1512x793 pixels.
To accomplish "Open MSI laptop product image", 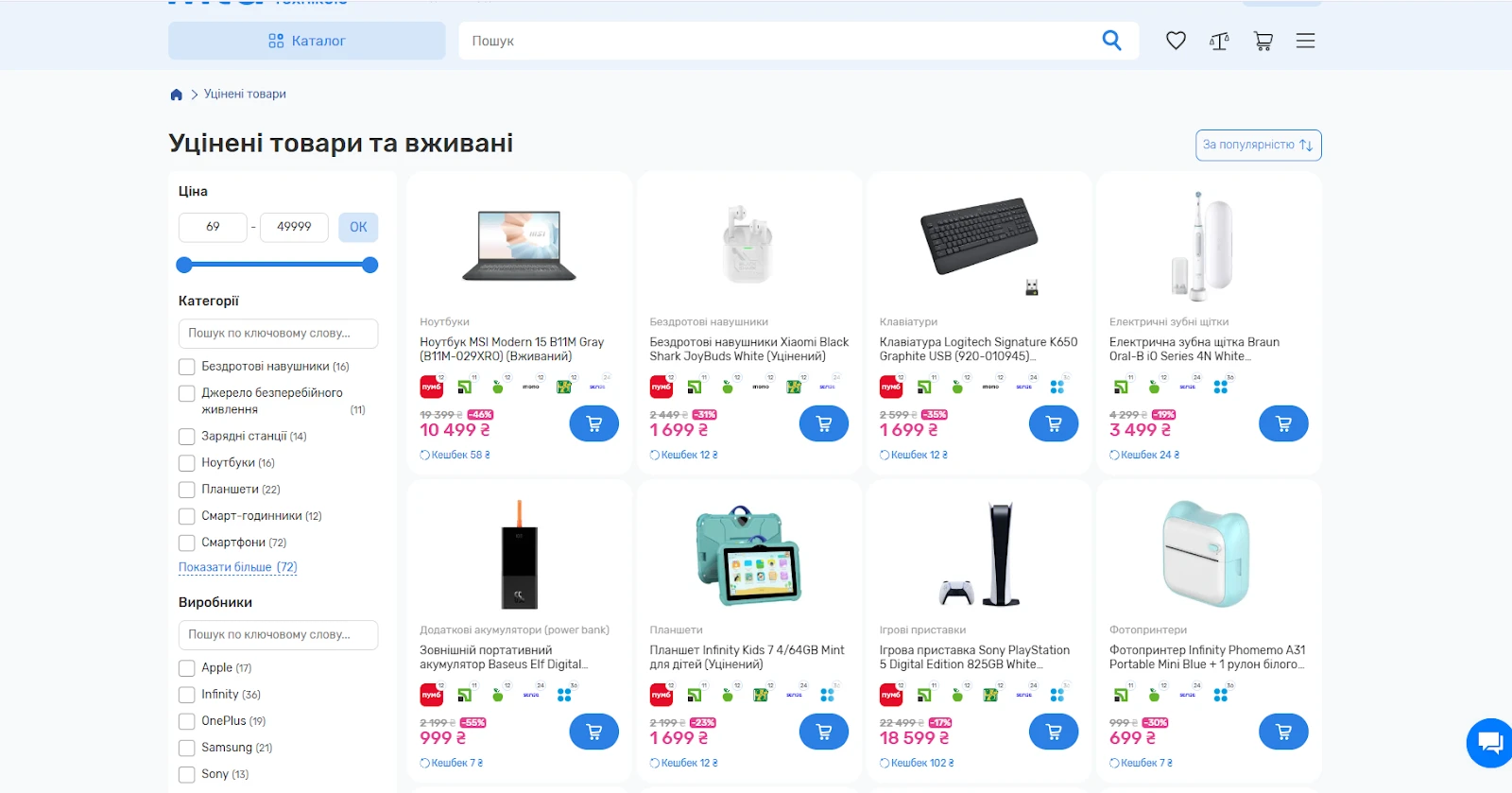I will [519, 246].
